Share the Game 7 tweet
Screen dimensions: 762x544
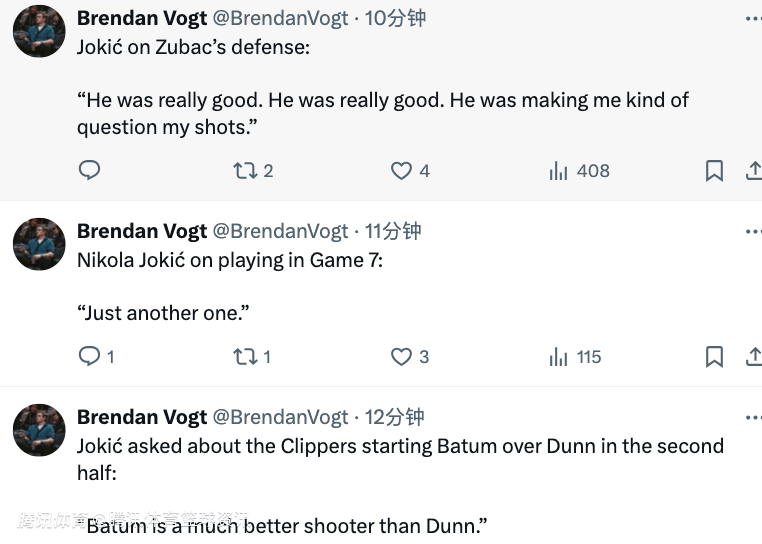754,357
